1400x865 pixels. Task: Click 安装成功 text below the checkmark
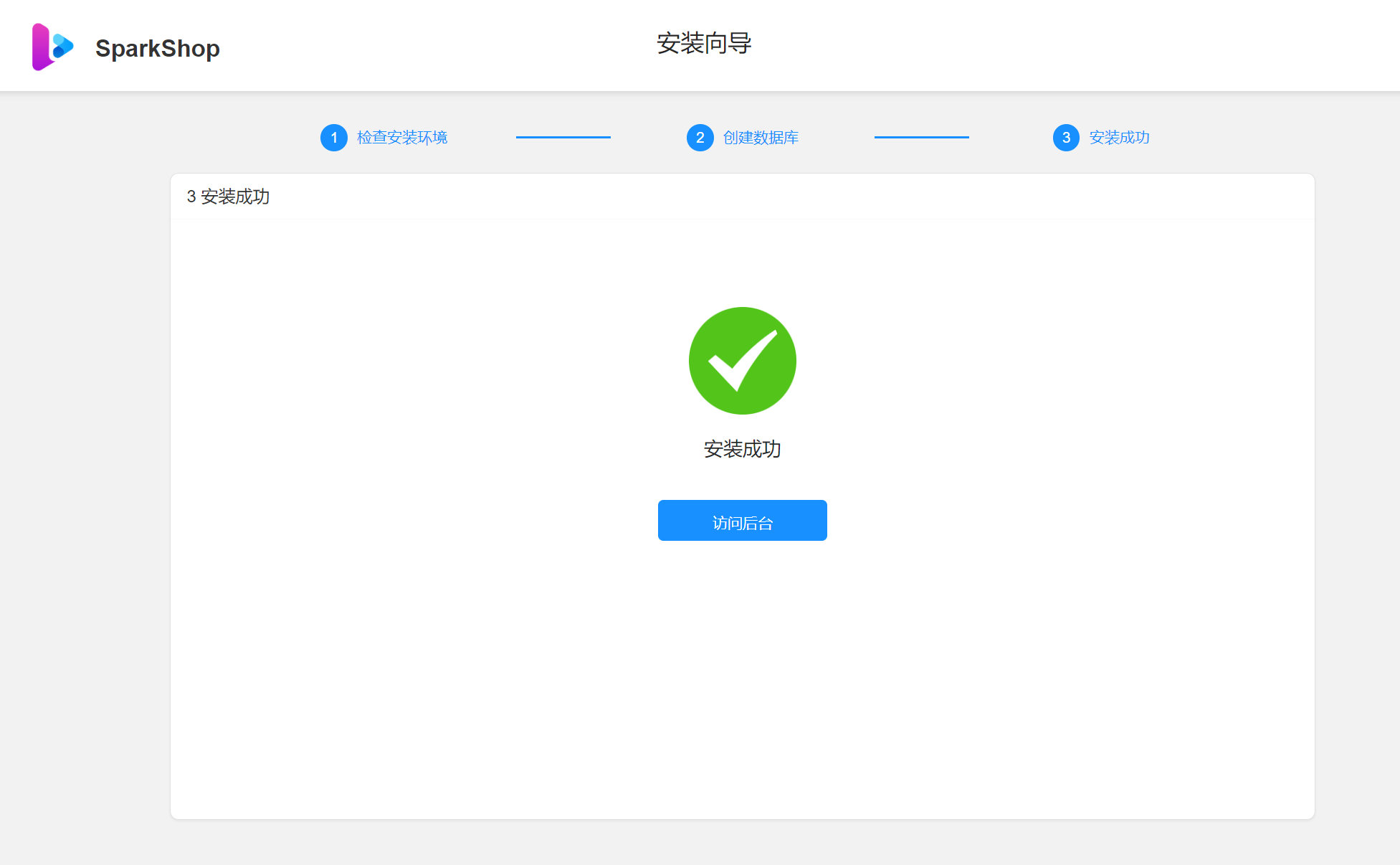tap(742, 449)
